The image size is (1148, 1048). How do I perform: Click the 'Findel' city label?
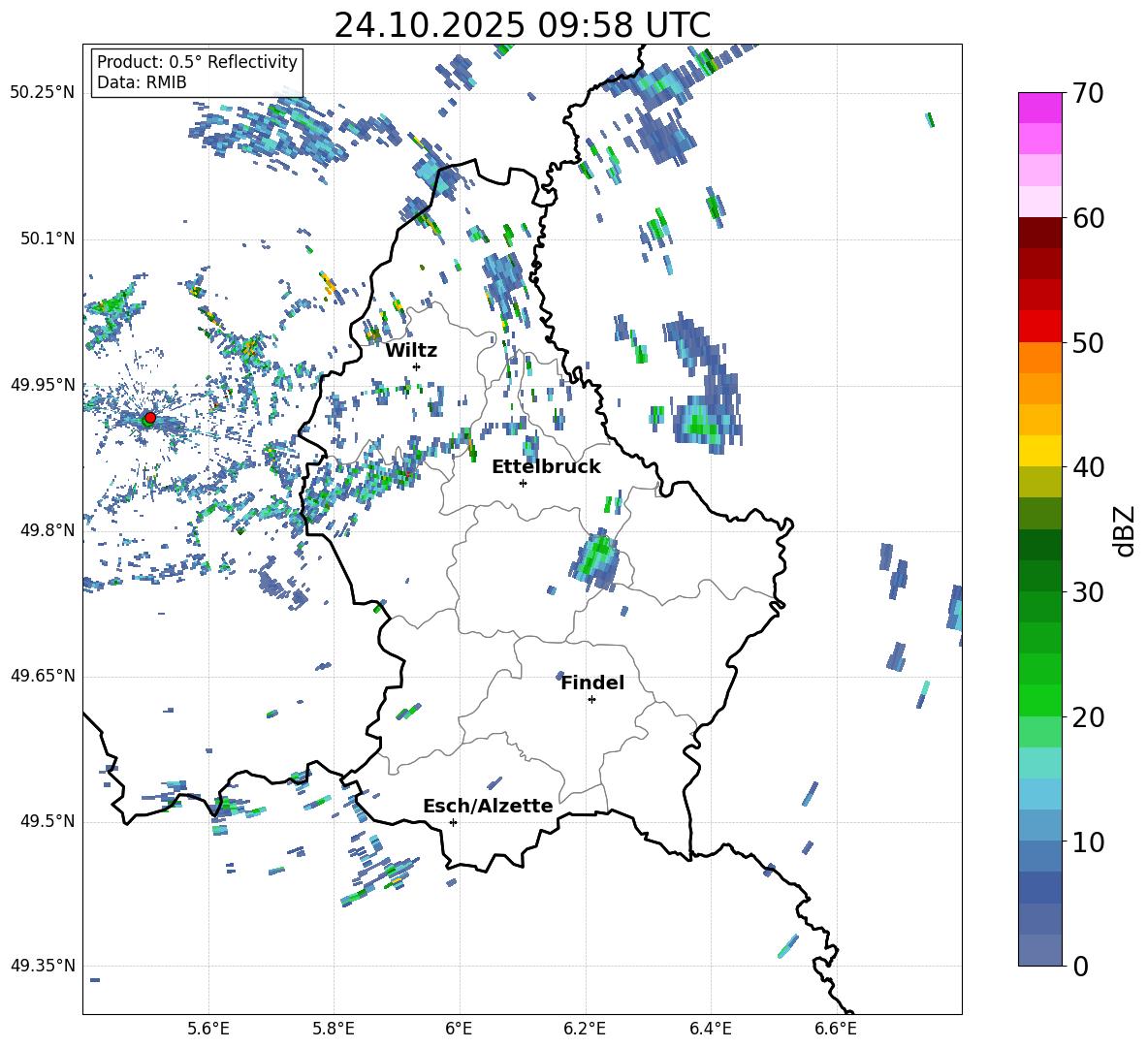[592, 683]
